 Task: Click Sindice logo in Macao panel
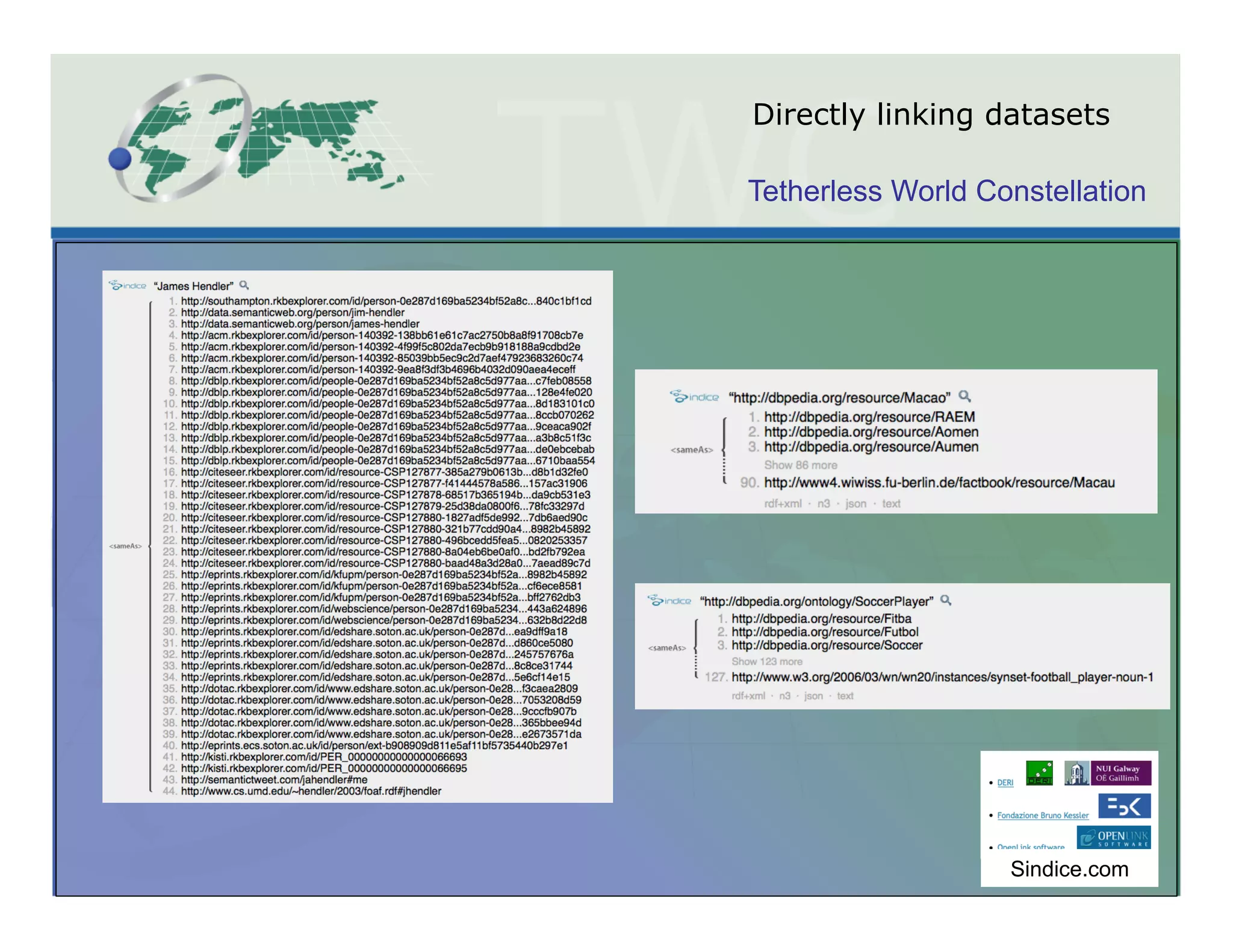694,397
